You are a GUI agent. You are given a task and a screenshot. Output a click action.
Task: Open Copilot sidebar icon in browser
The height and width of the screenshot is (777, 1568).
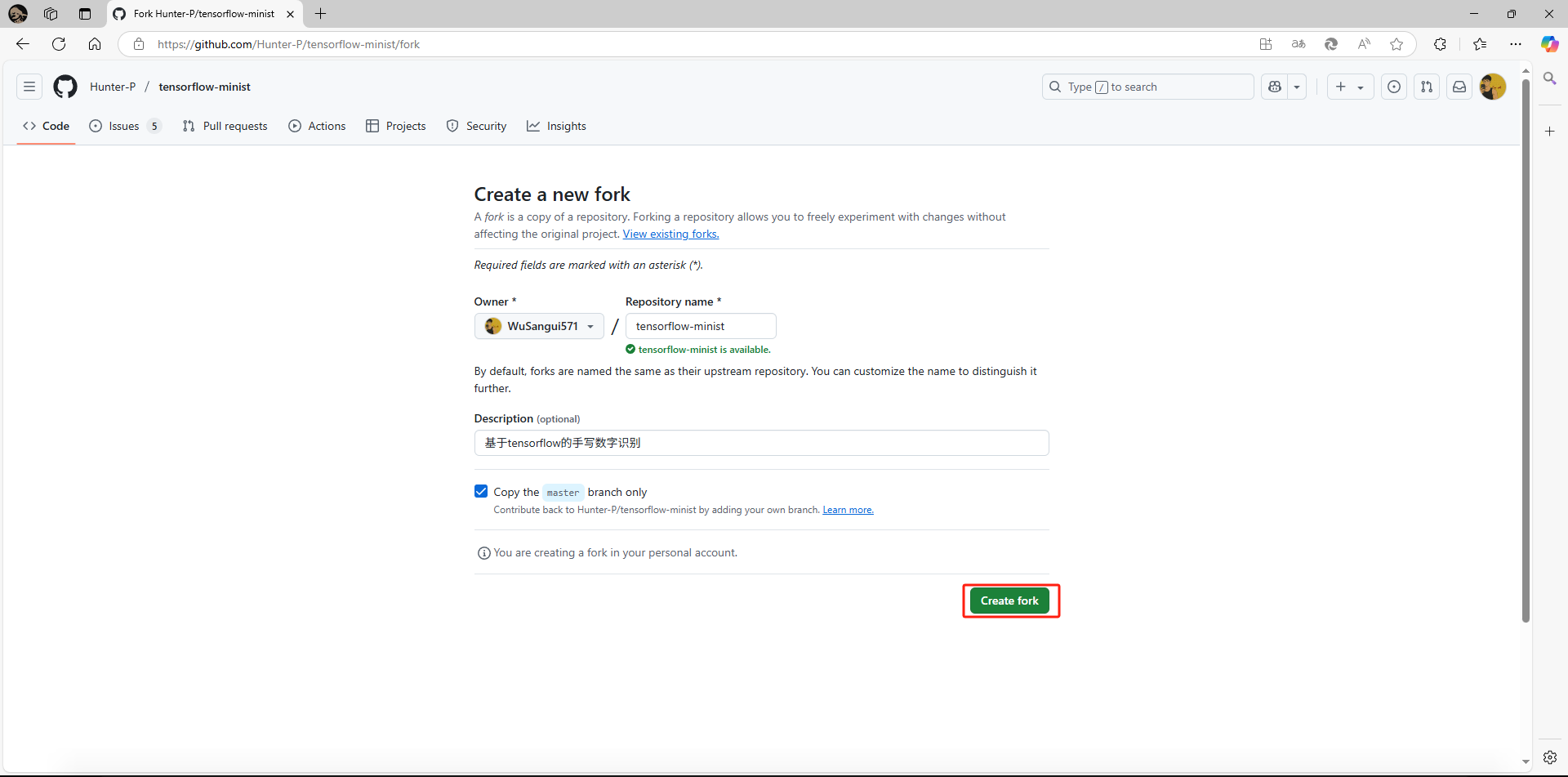click(1549, 44)
